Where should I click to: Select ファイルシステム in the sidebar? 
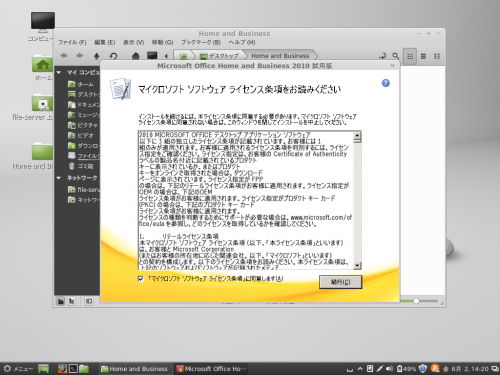pos(83,156)
